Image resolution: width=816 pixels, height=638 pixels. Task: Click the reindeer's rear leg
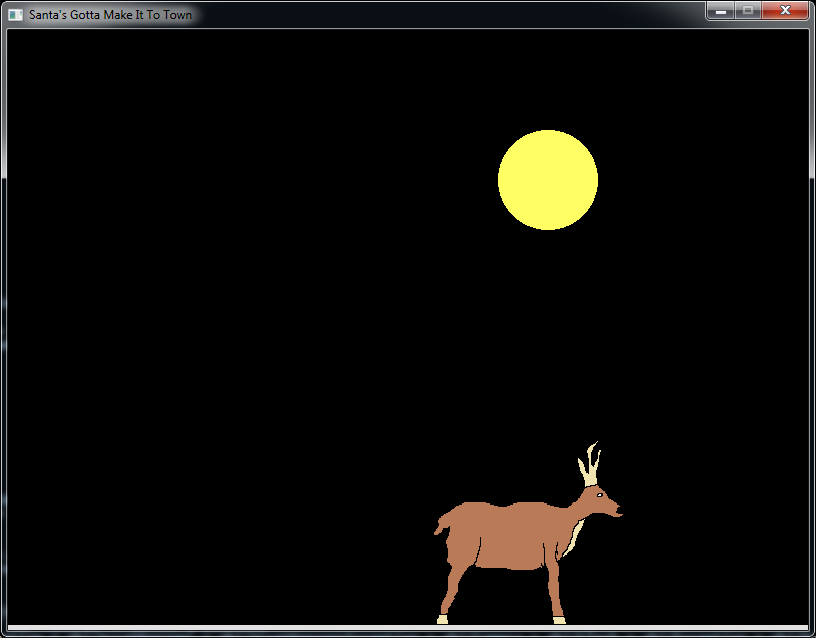453,588
